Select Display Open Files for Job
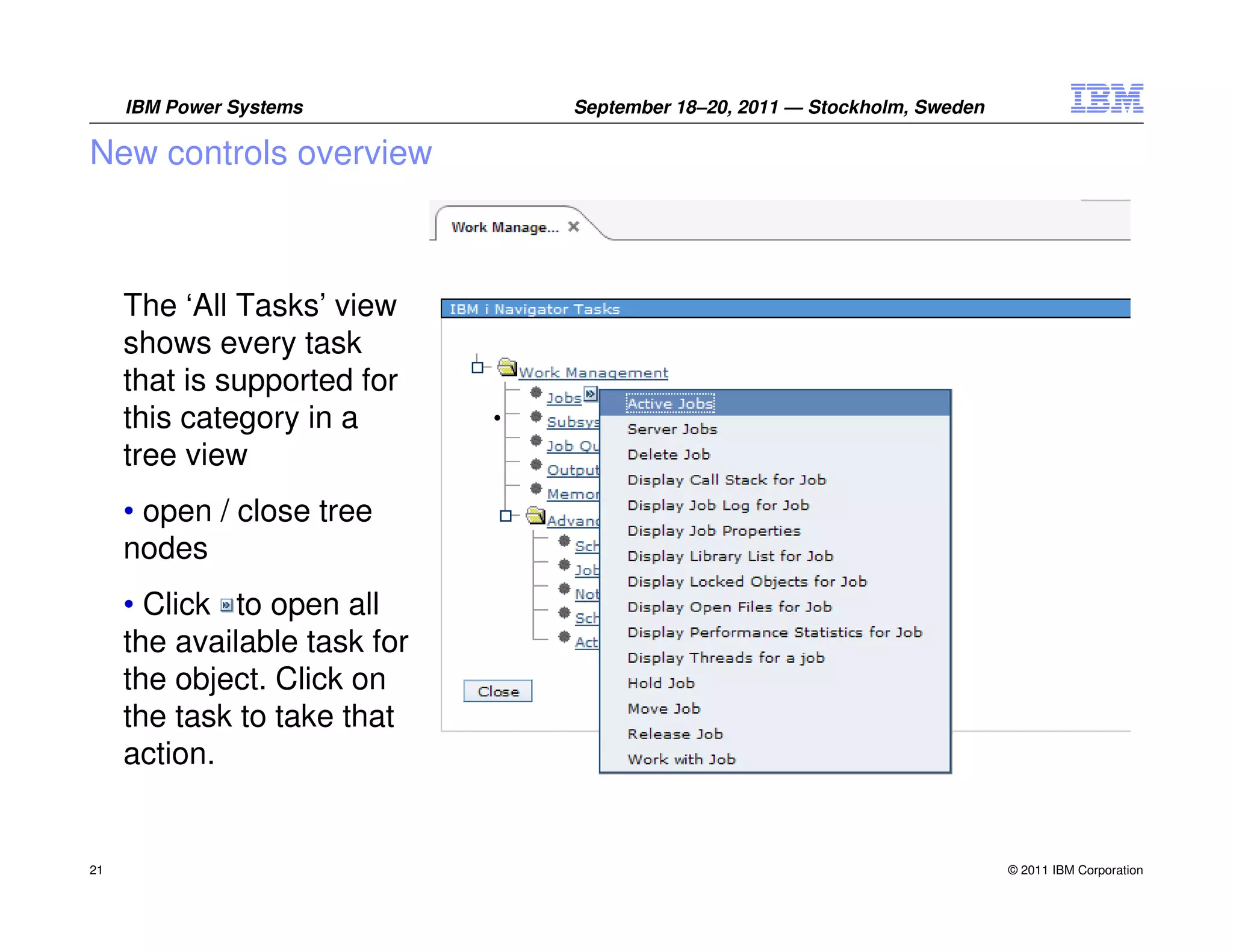The width and height of the screenshot is (1233, 952). 775,607
